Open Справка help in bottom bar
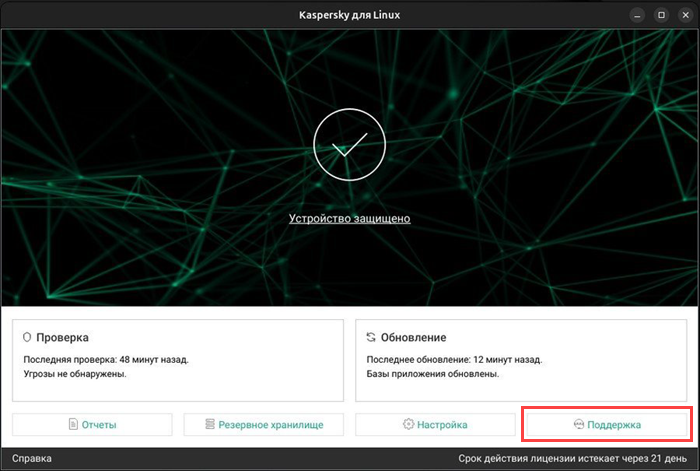The image size is (700, 471). point(32,458)
